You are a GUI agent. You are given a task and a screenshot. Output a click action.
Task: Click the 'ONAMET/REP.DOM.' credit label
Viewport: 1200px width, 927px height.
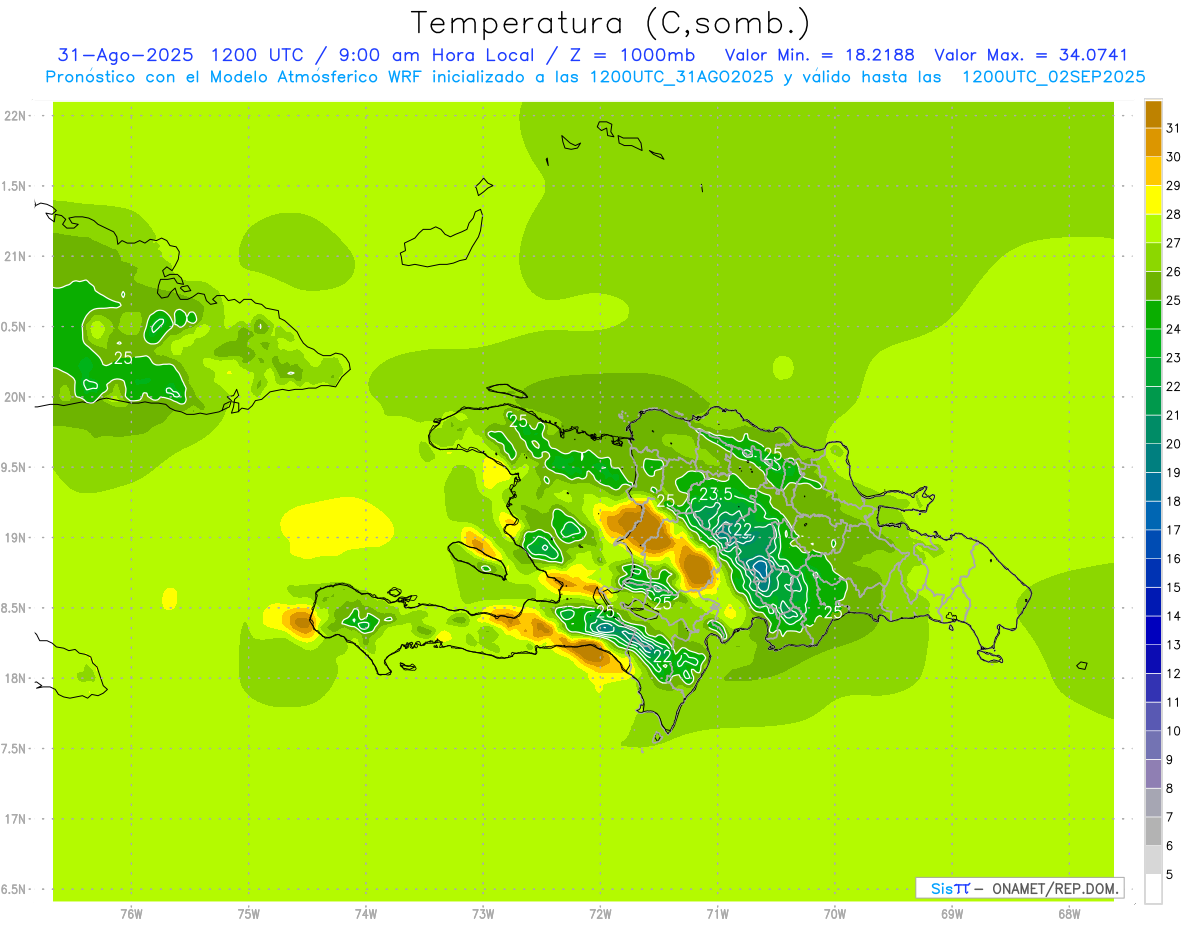(x=1055, y=888)
